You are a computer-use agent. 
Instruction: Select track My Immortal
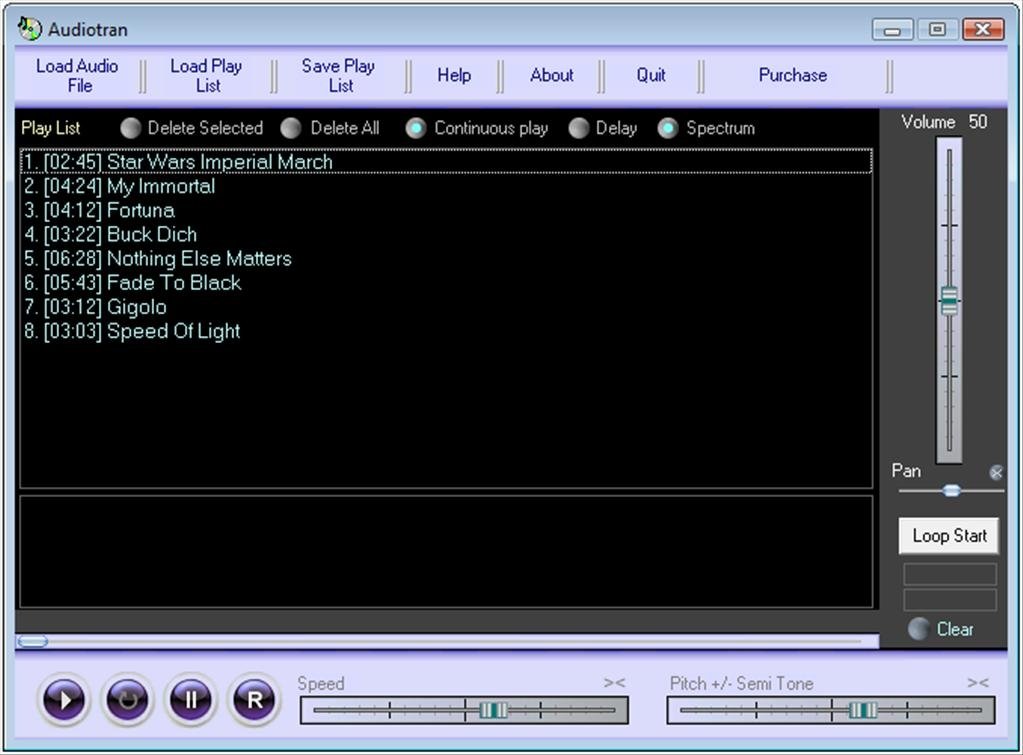click(x=446, y=186)
